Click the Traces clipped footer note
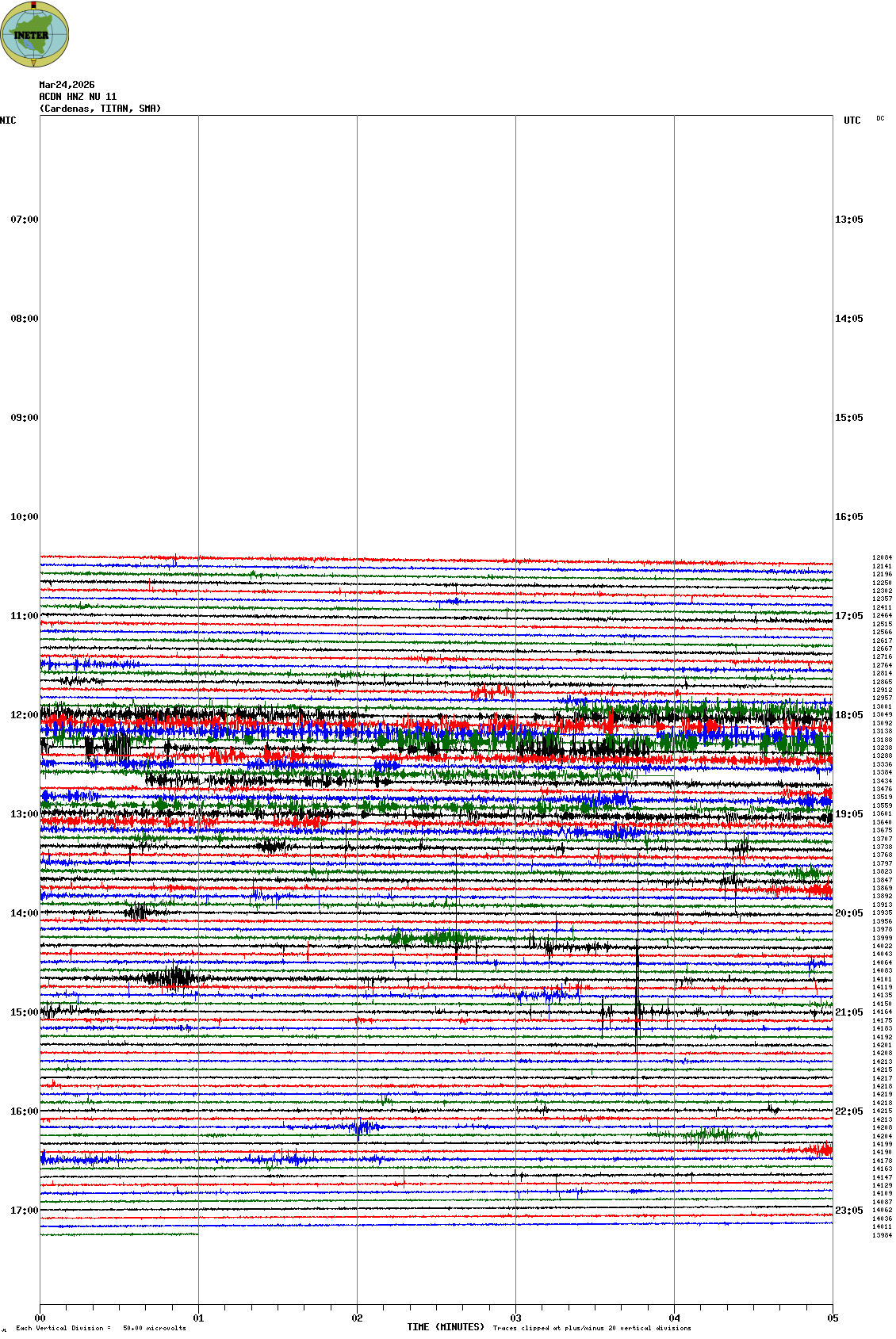896x1339 pixels. tap(592, 1328)
